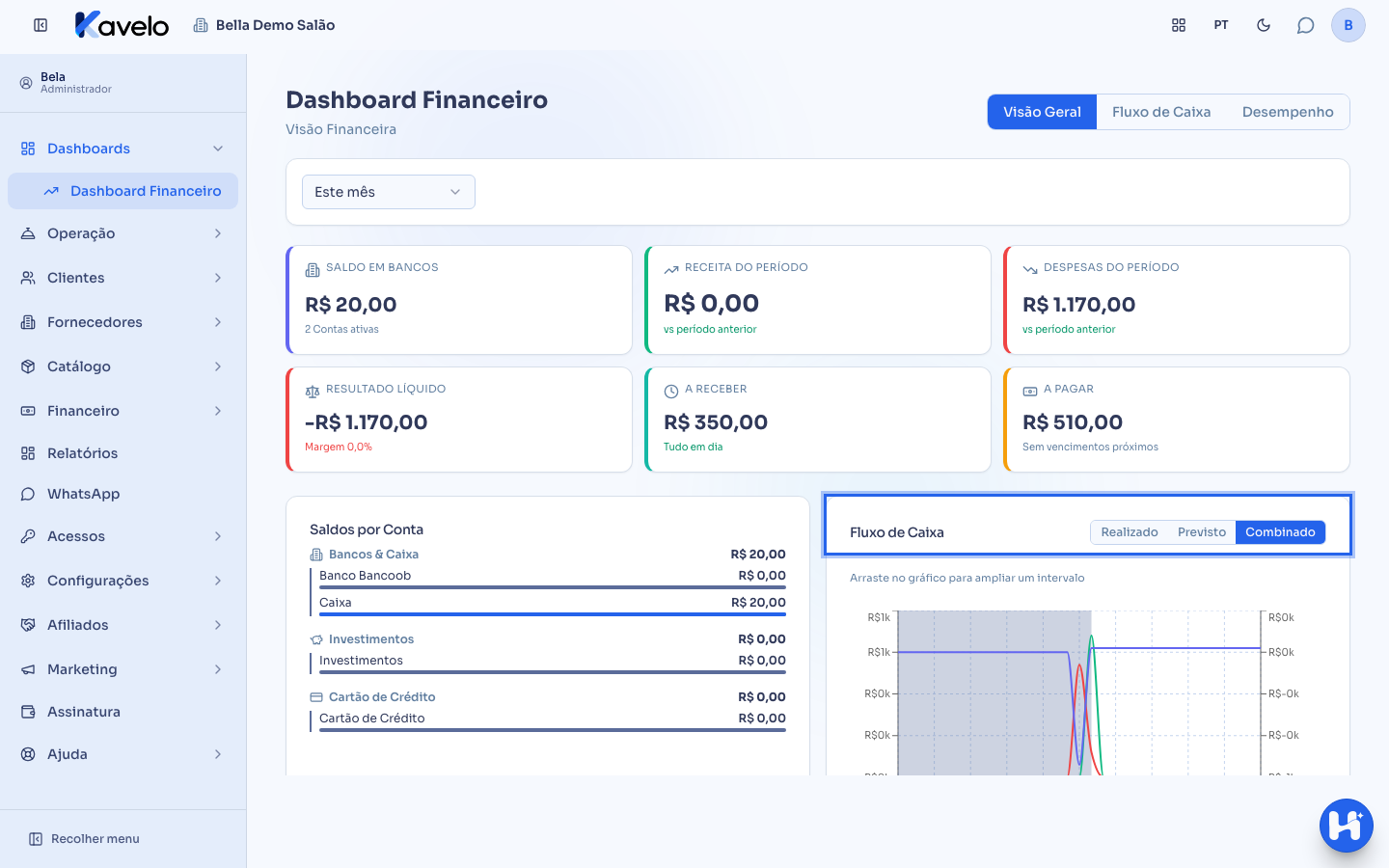
Task: Open the Este mês period dropdown
Action: point(389,192)
